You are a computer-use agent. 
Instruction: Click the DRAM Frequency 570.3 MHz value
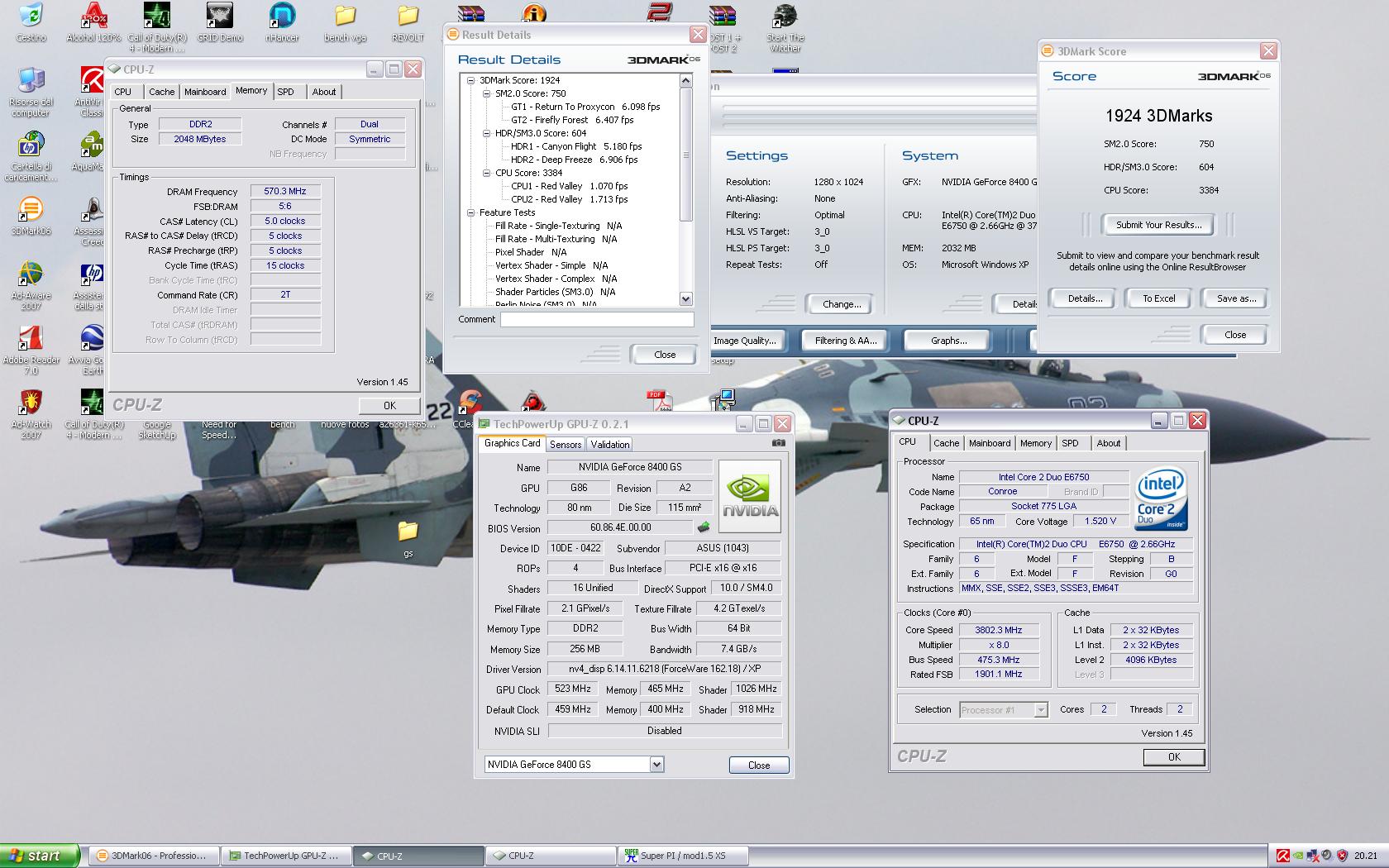285,191
